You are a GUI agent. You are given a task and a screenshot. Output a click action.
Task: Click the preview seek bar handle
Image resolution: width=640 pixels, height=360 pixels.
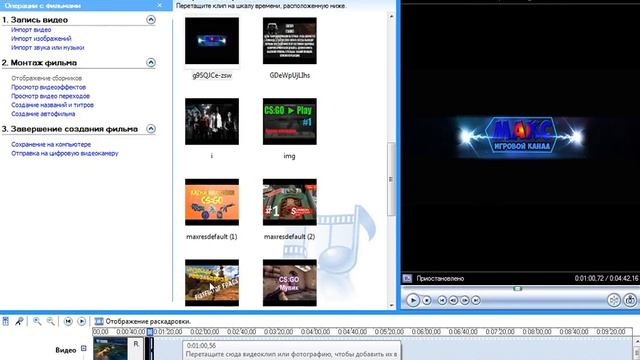pos(518,289)
